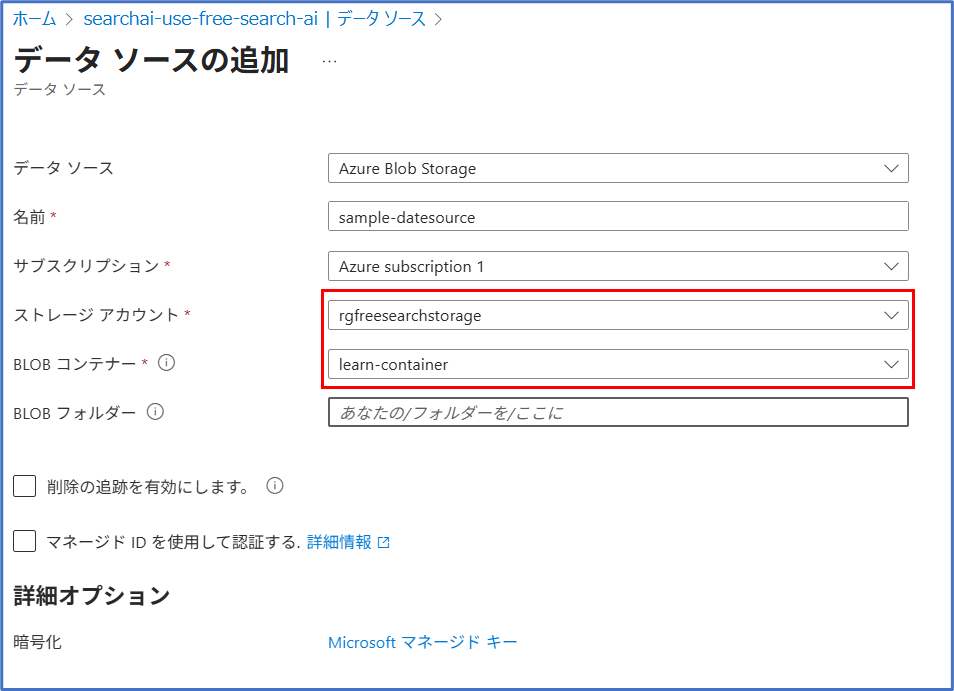Click the データ ソースの追加 page heading
954x691 pixels.
pos(151,61)
